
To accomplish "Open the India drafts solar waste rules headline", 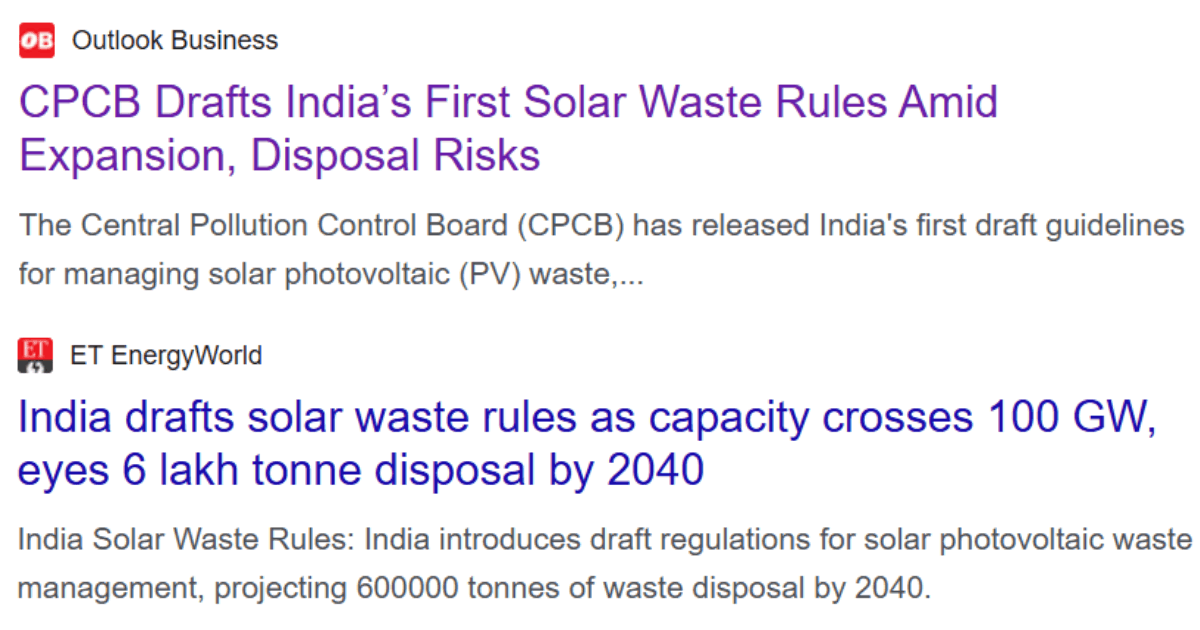I will click(588, 444).
